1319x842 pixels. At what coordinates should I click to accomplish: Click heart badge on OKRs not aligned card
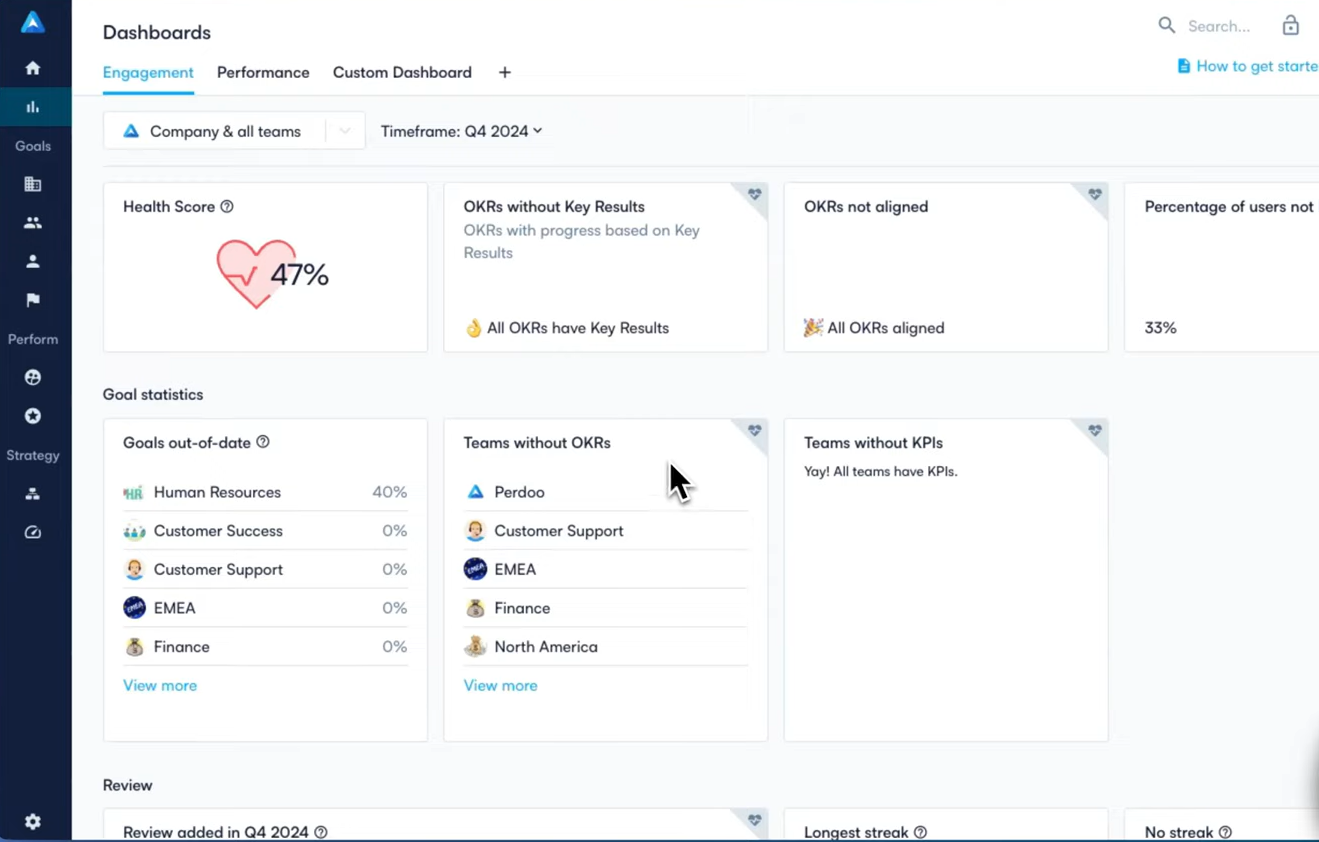pyautogui.click(x=1095, y=194)
